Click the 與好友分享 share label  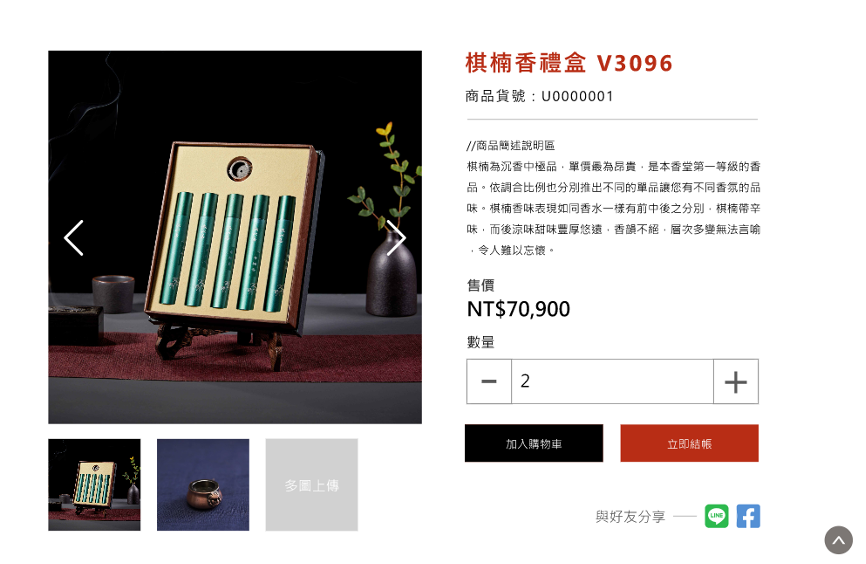[x=630, y=517]
